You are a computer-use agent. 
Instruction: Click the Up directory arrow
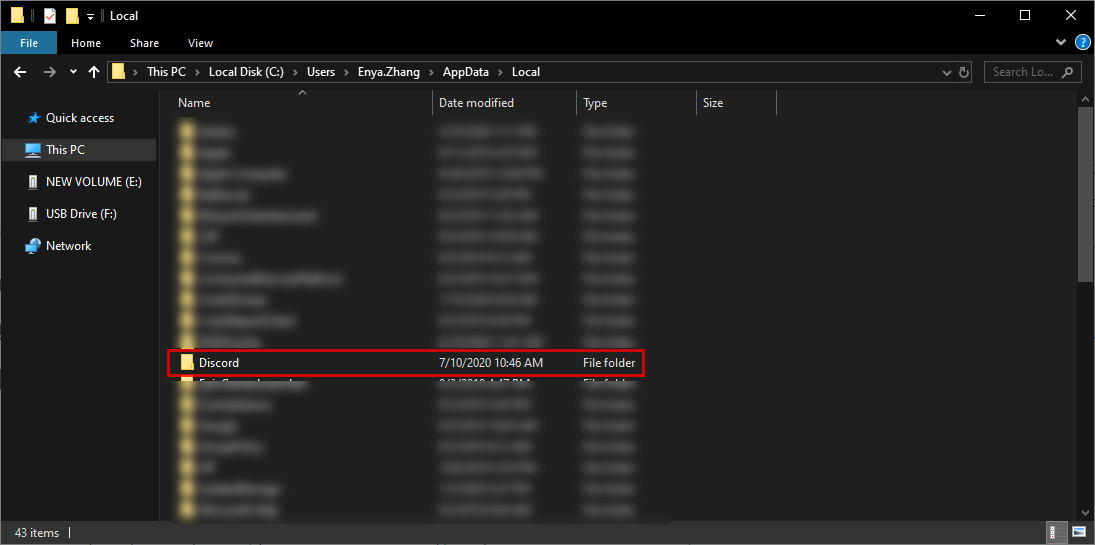[94, 72]
